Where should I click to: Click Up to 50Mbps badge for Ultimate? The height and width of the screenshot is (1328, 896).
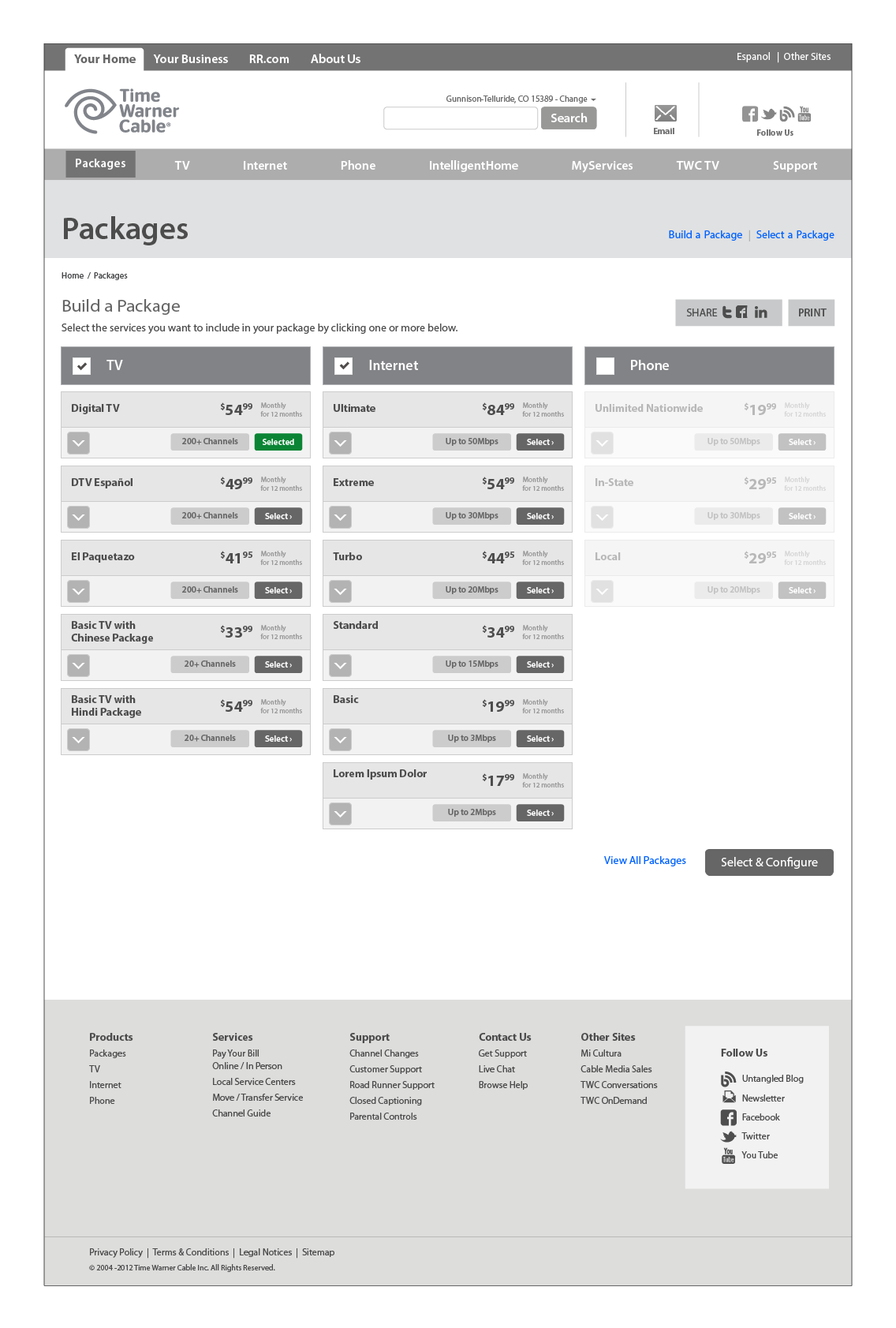click(472, 442)
